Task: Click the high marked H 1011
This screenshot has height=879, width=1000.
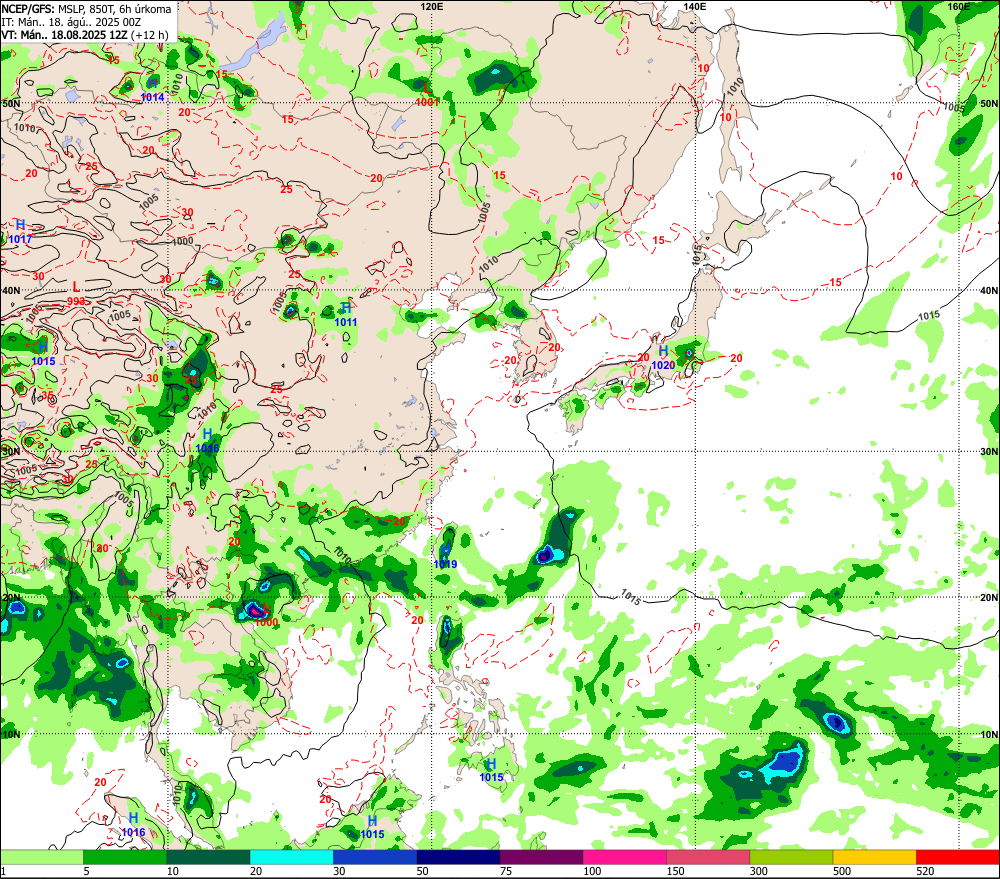Action: 346,315
